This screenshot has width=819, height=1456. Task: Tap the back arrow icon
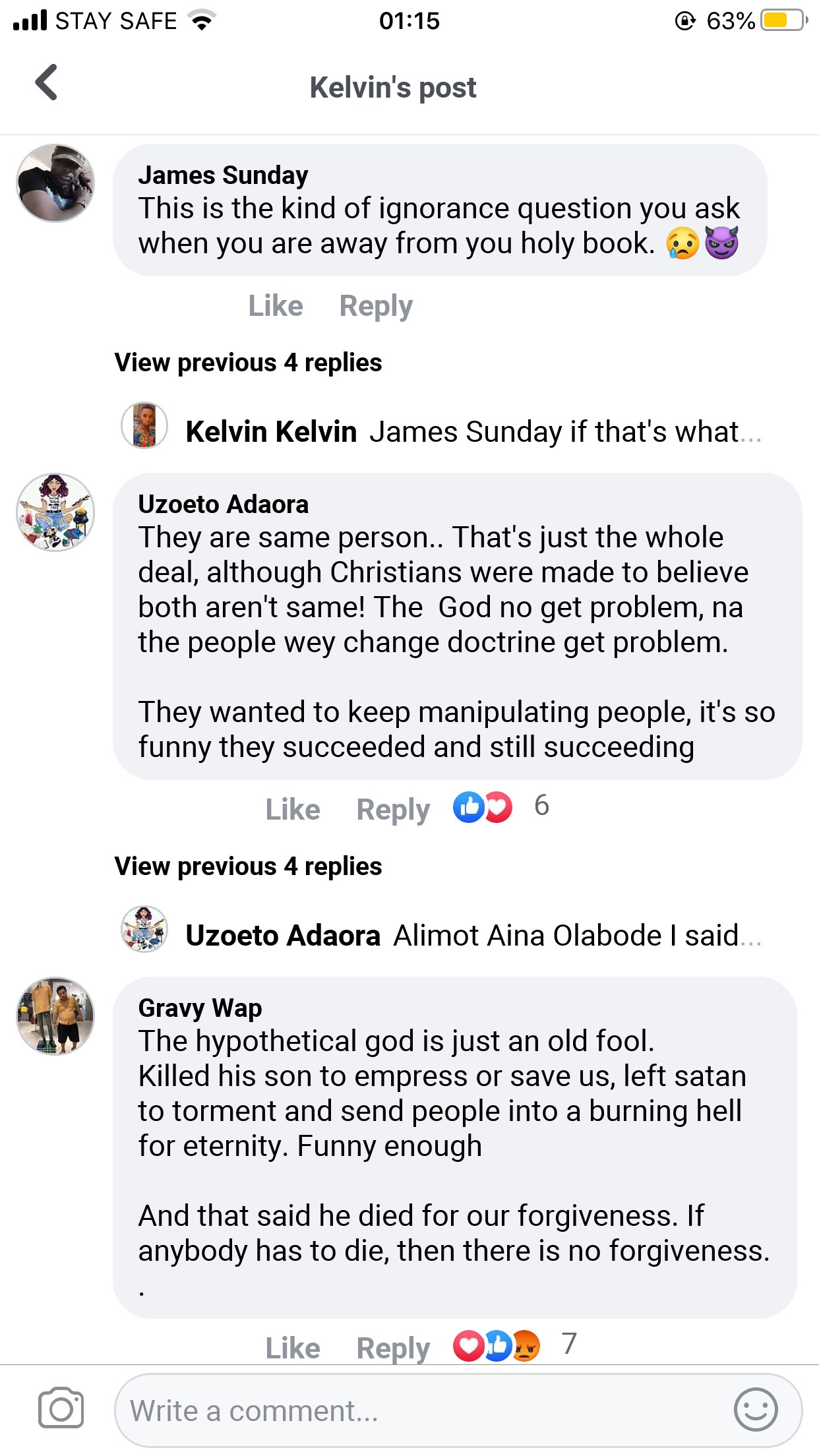(47, 82)
